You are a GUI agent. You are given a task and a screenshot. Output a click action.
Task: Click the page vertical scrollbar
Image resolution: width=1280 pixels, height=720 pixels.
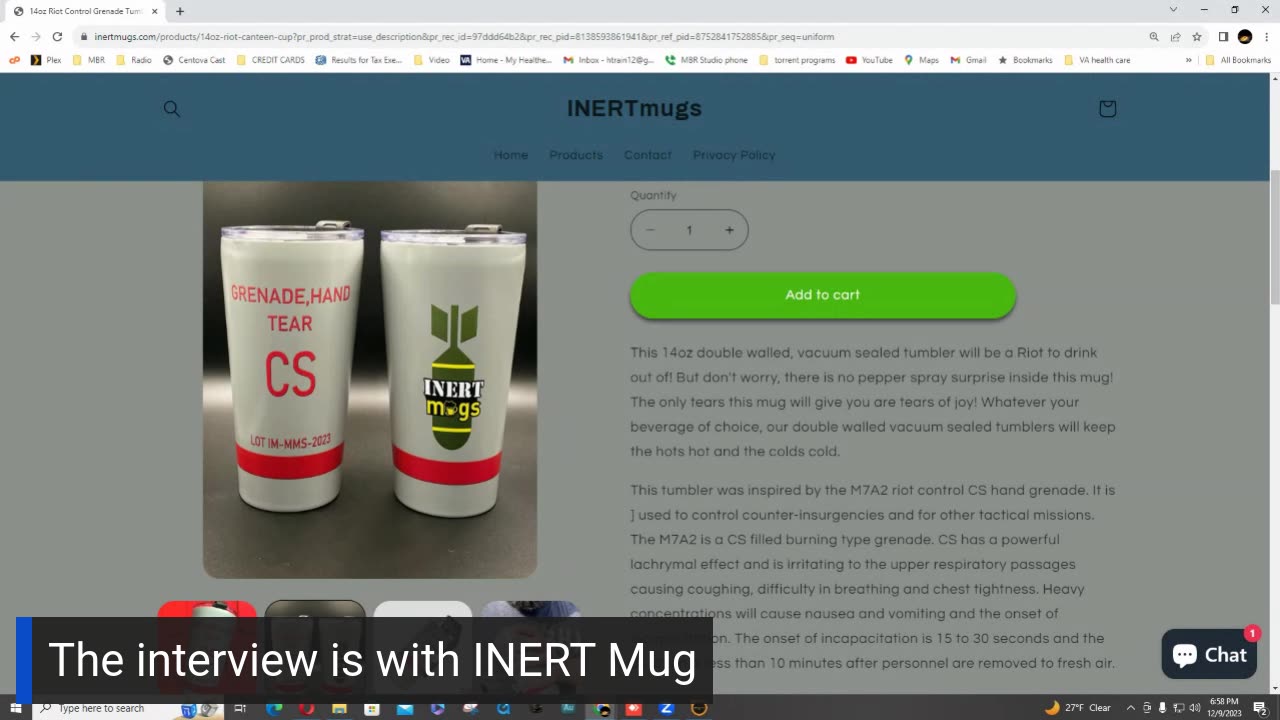[1274, 237]
